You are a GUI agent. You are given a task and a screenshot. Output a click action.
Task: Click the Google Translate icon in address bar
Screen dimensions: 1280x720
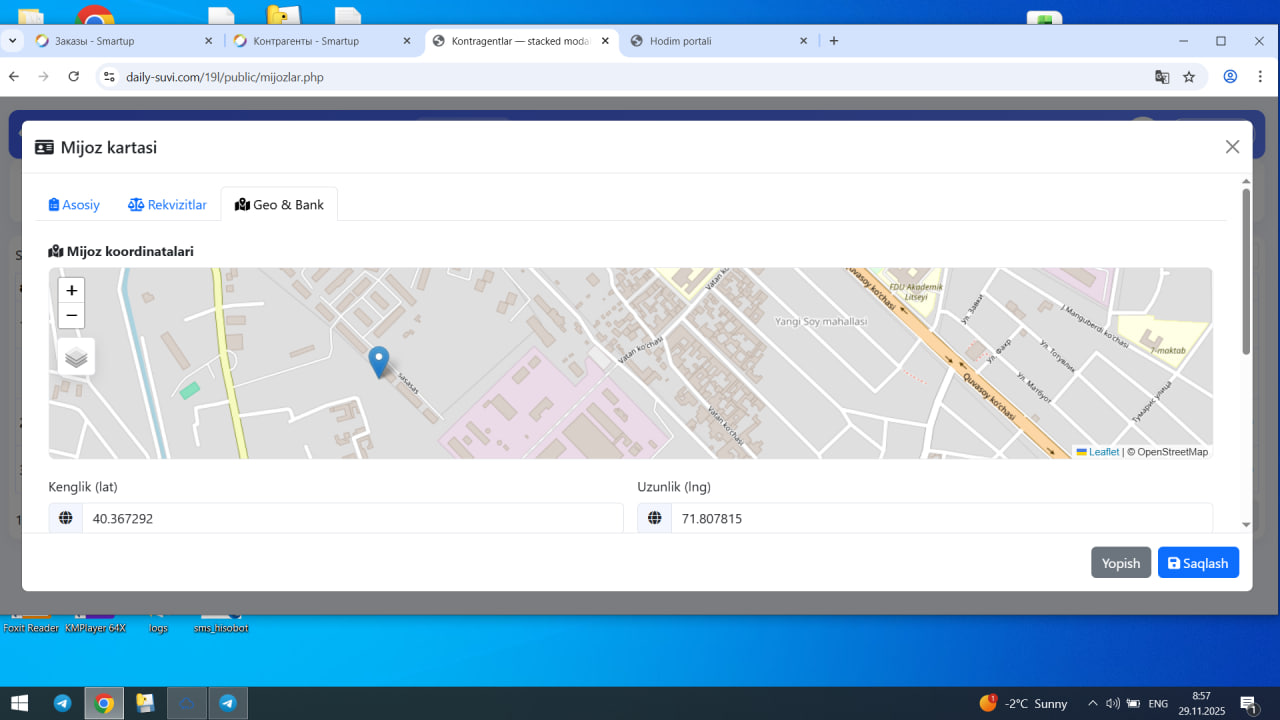pos(1162,77)
